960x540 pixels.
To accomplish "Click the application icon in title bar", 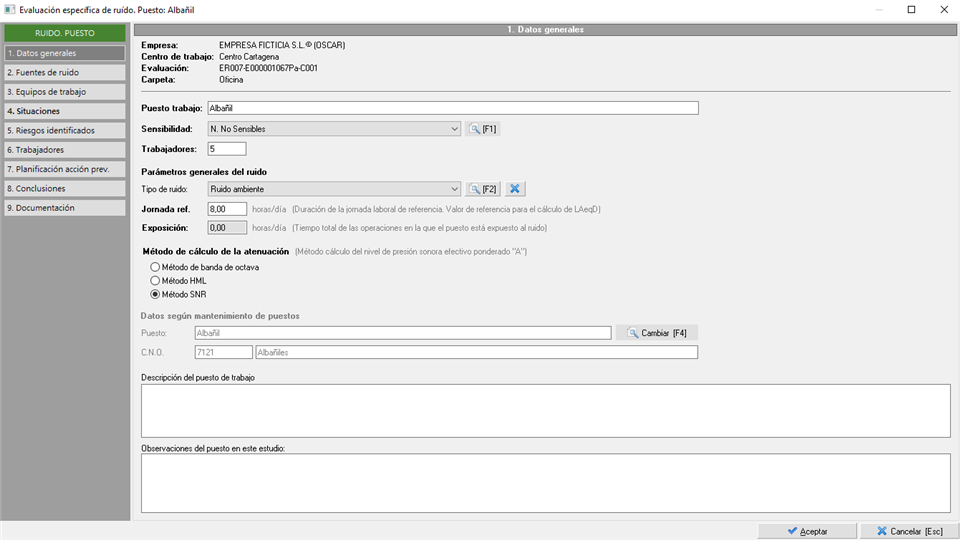I will pyautogui.click(x=9, y=10).
